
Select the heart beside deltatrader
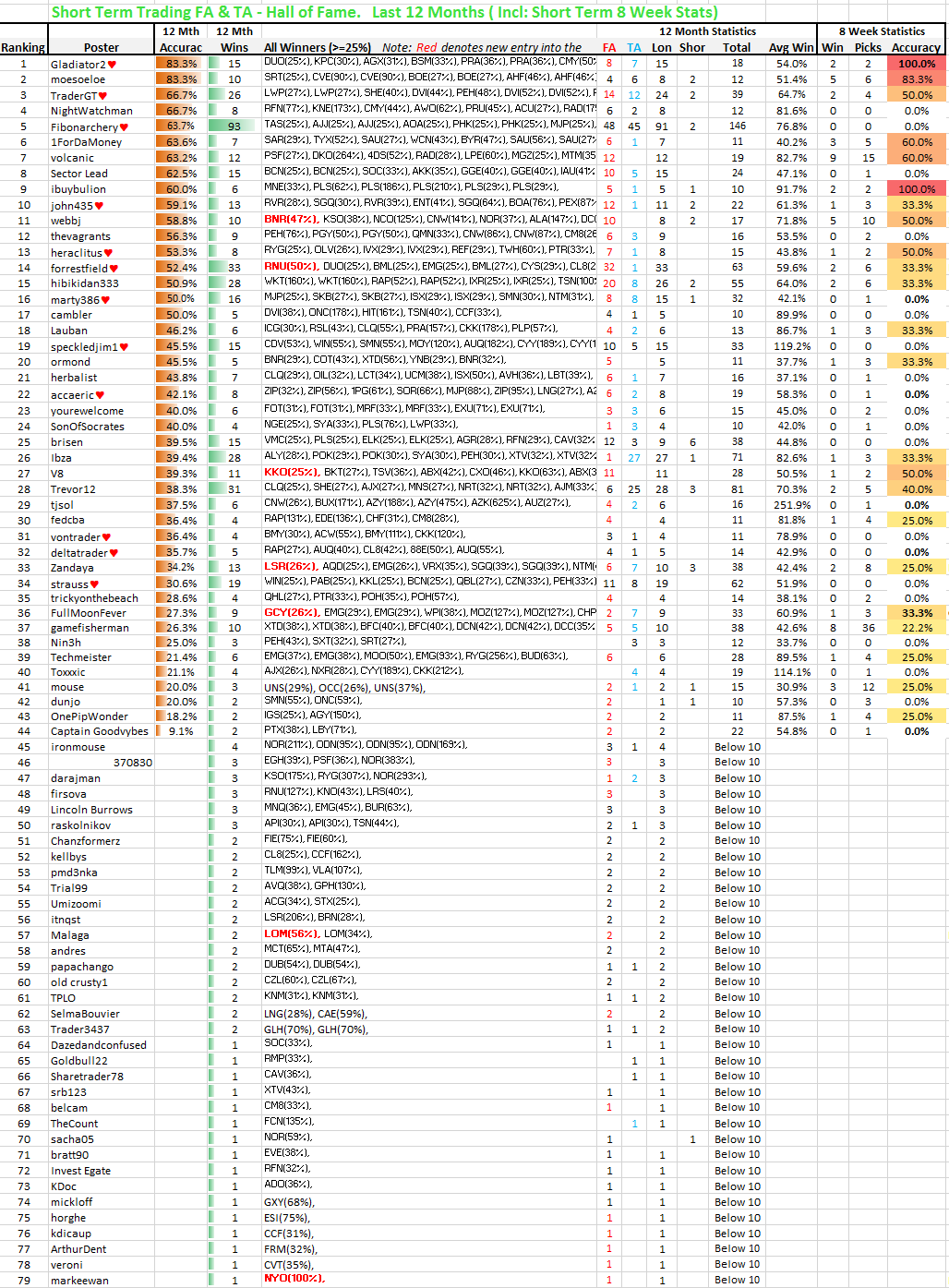pyautogui.click(x=114, y=553)
